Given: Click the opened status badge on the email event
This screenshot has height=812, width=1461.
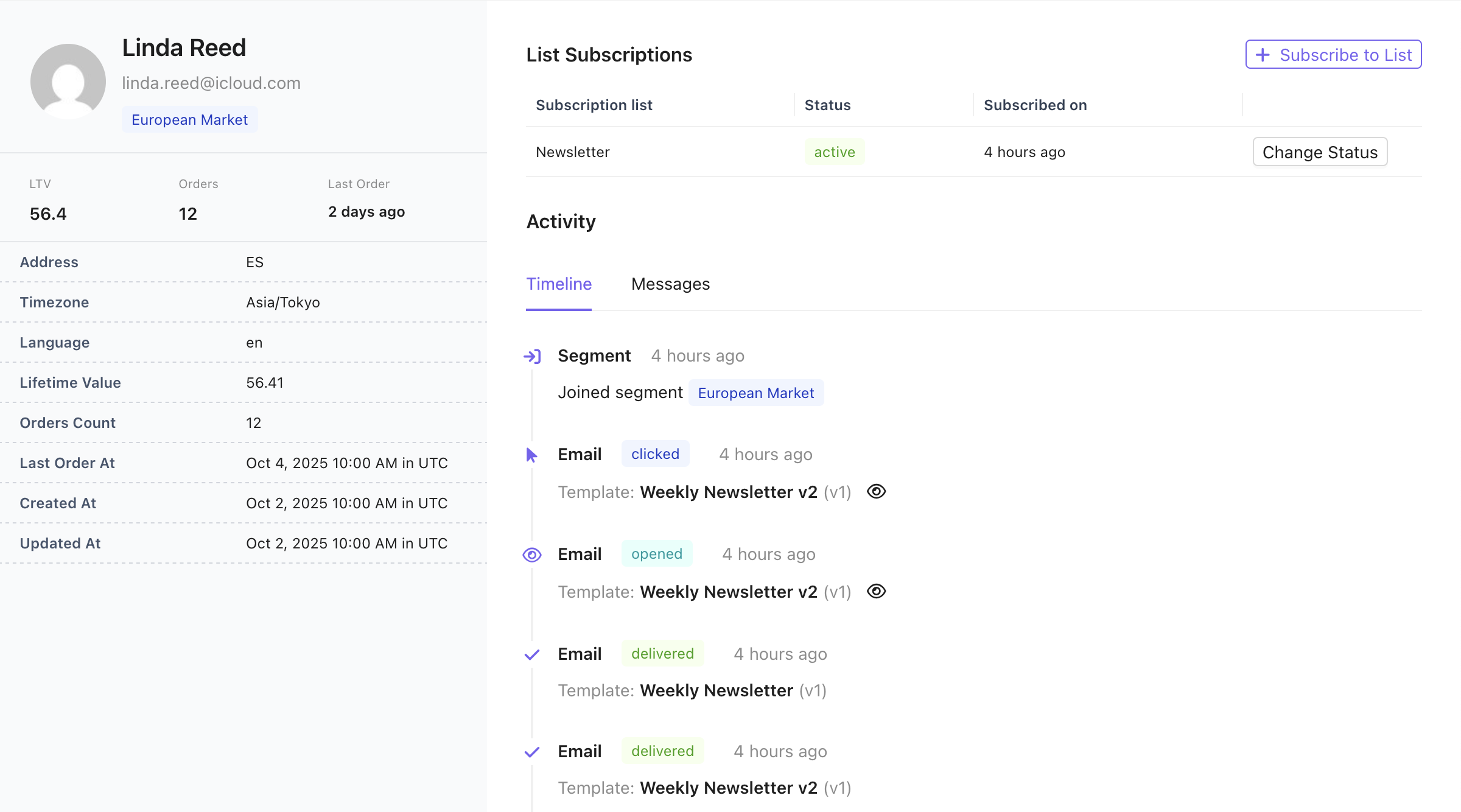Looking at the screenshot, I should click(x=656, y=554).
